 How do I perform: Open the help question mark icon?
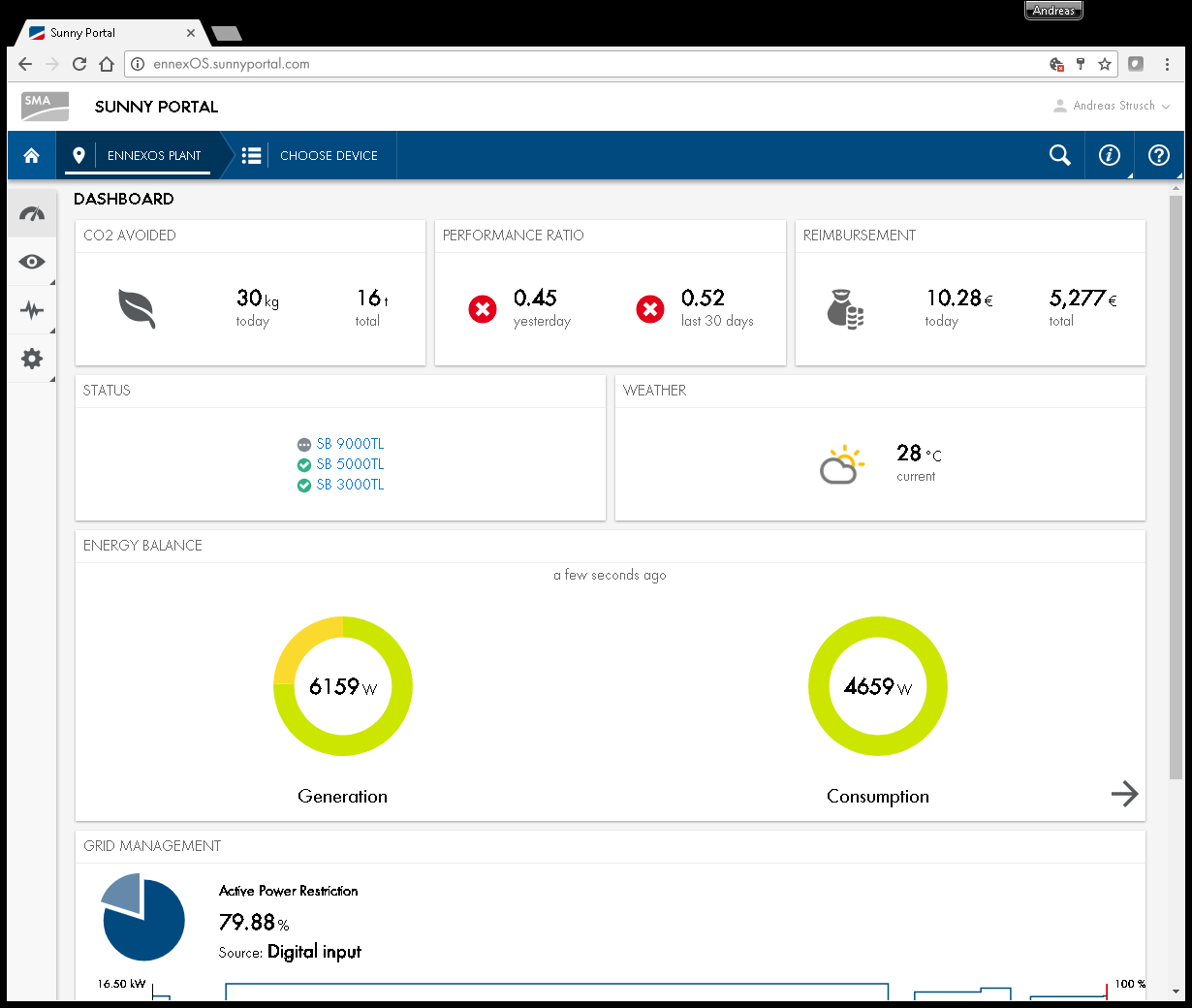point(1158,155)
